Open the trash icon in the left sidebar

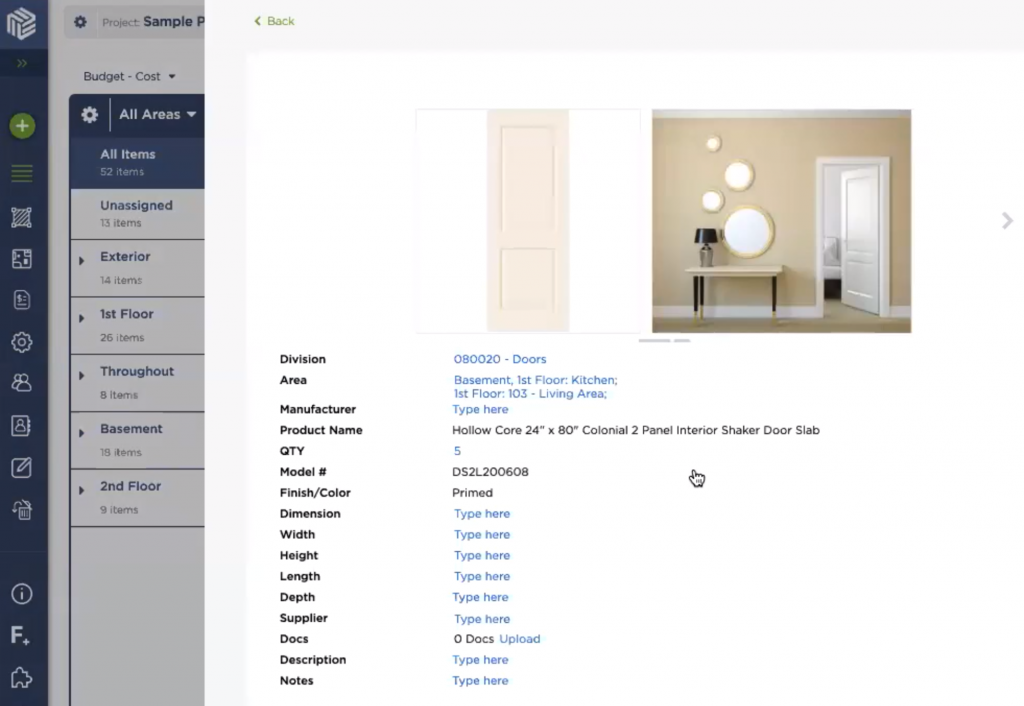23,509
